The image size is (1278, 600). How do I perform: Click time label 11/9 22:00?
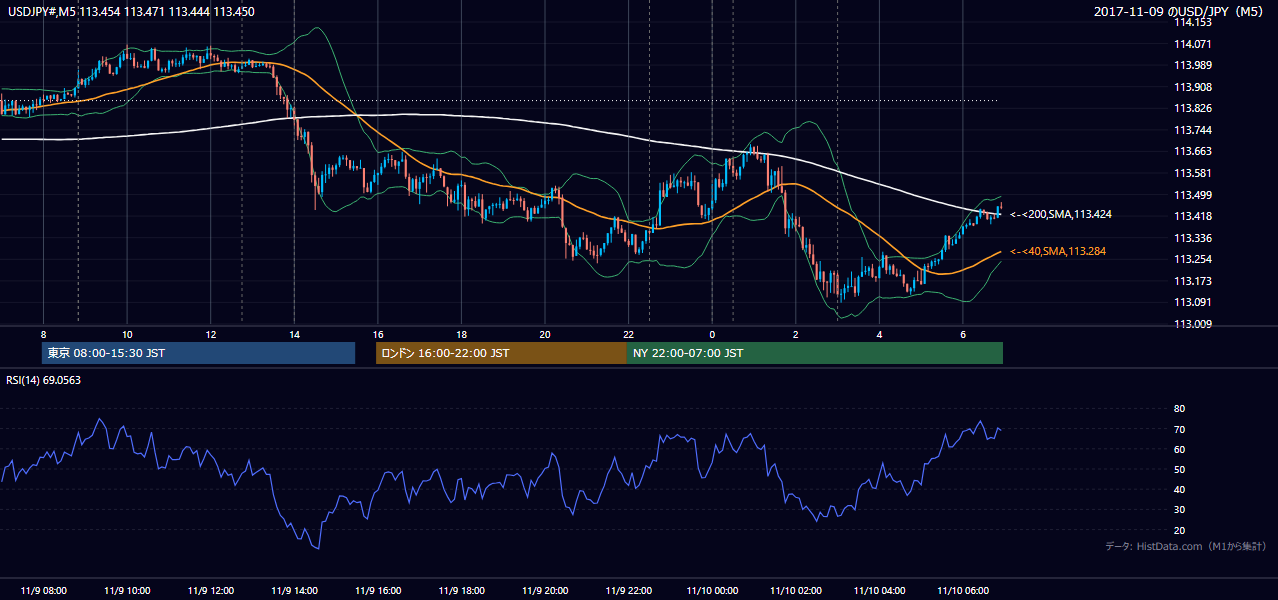(628, 590)
